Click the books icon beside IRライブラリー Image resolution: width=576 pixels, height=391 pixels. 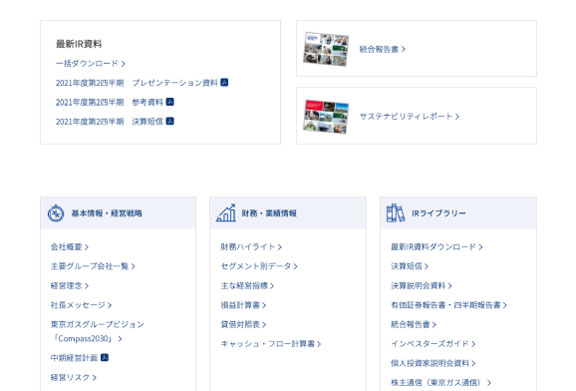396,213
